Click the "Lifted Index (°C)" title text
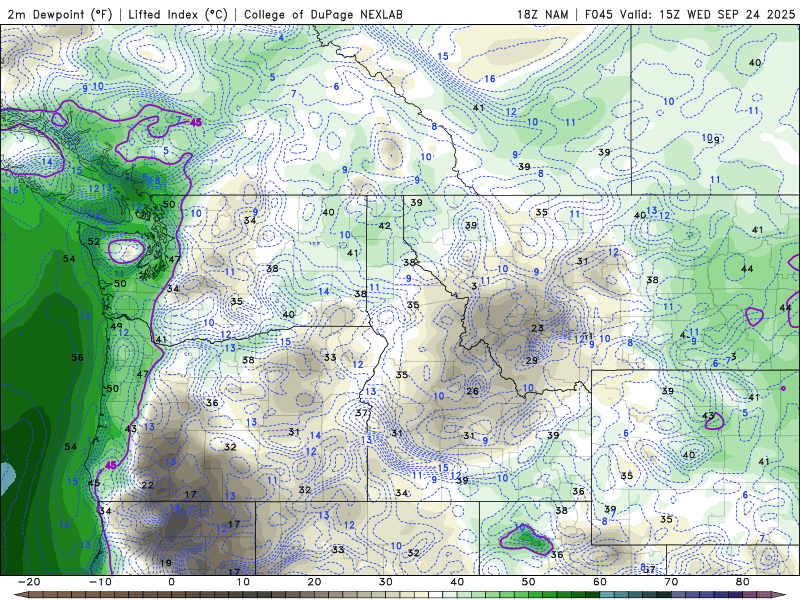 pos(178,14)
